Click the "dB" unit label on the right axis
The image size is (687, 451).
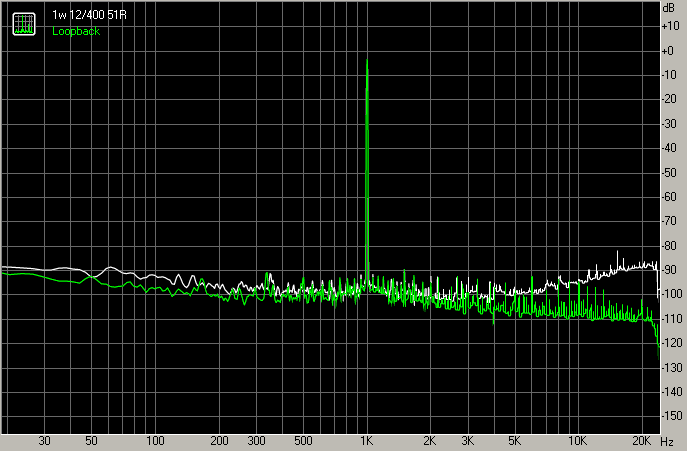click(669, 7)
